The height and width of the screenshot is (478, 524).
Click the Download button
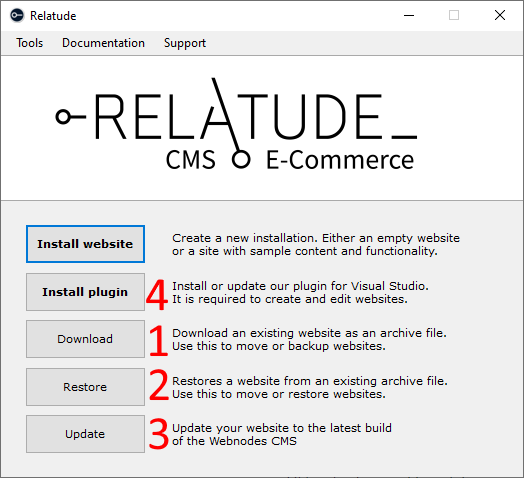tap(85, 339)
